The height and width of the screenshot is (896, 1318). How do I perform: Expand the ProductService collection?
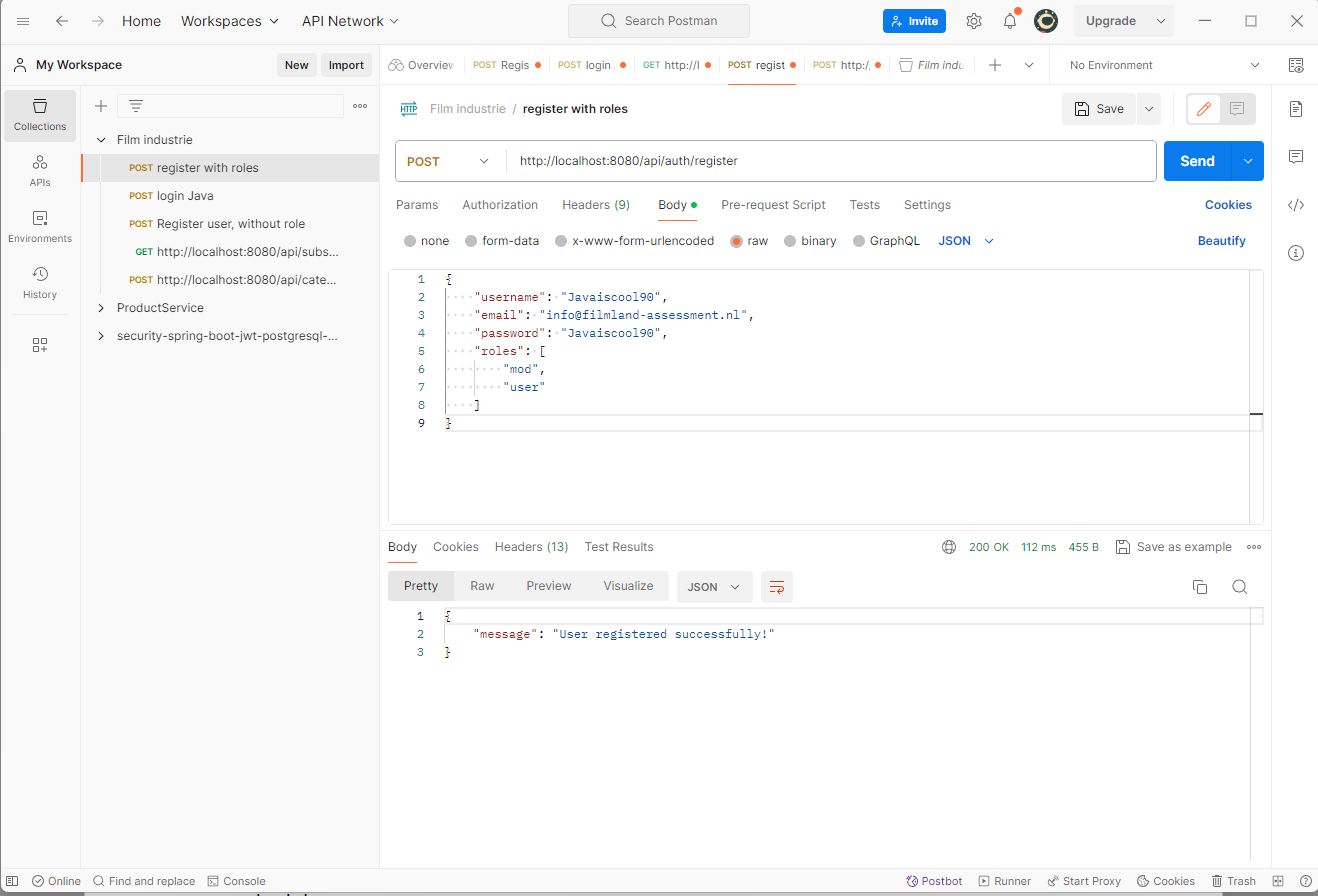tap(101, 308)
